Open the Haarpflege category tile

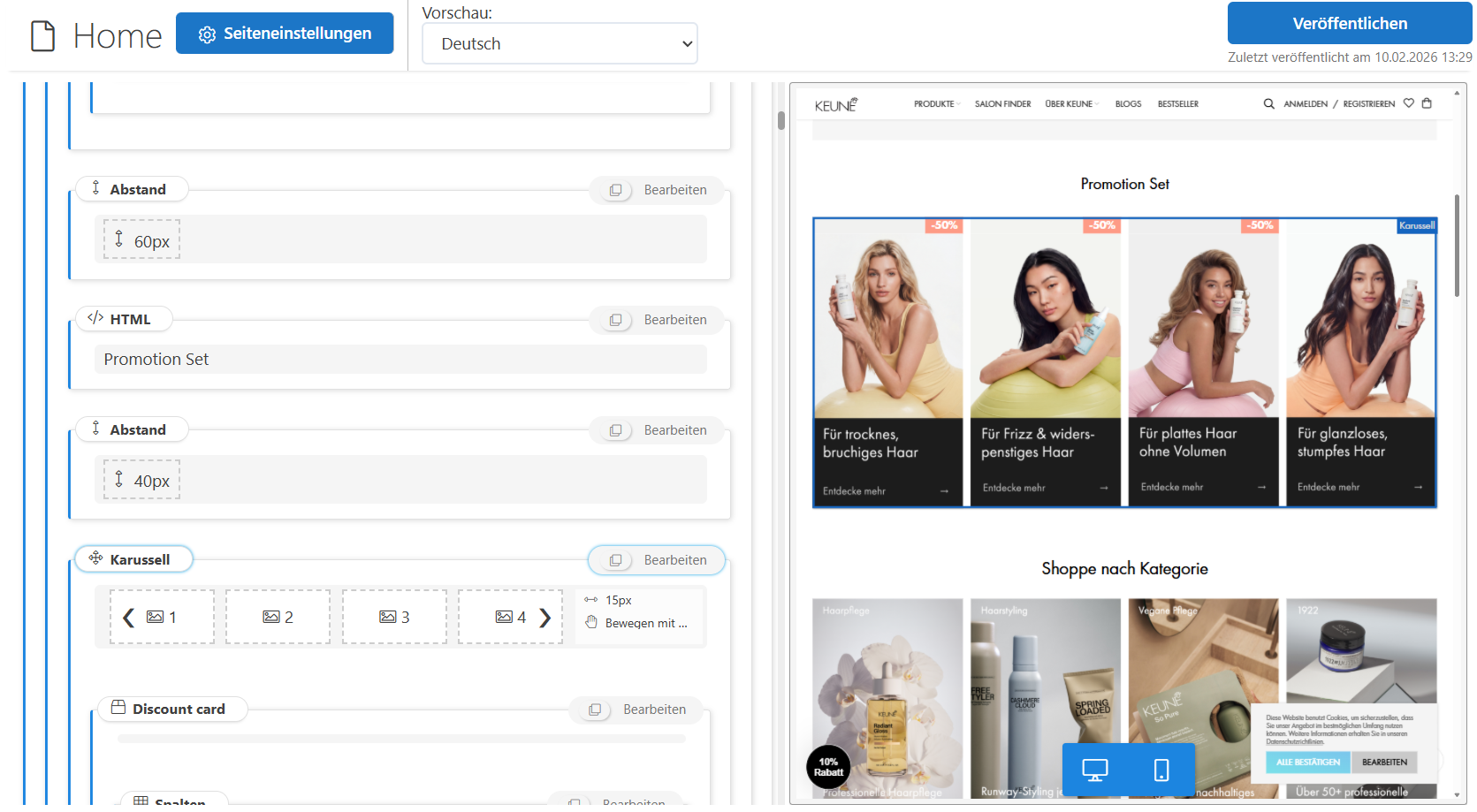(x=888, y=698)
